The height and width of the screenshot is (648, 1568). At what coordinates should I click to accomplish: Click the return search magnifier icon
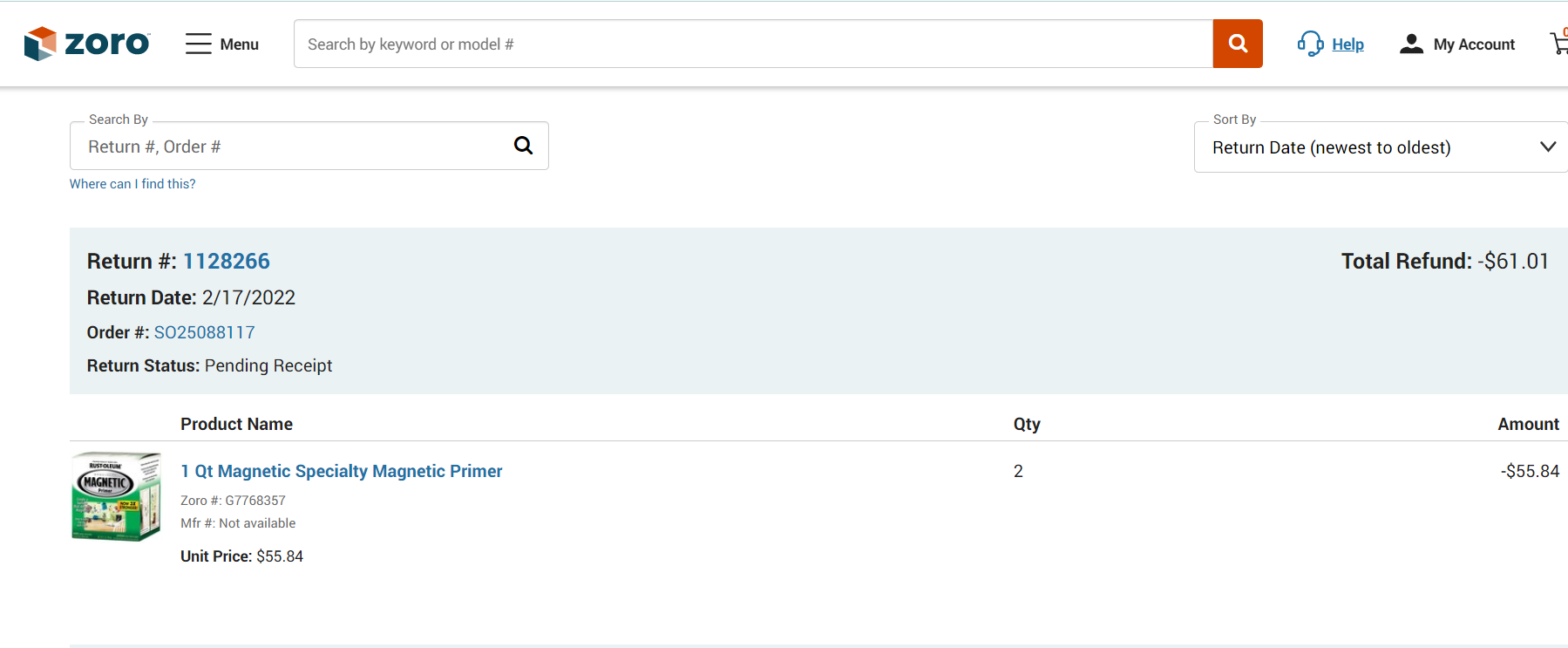pos(523,146)
